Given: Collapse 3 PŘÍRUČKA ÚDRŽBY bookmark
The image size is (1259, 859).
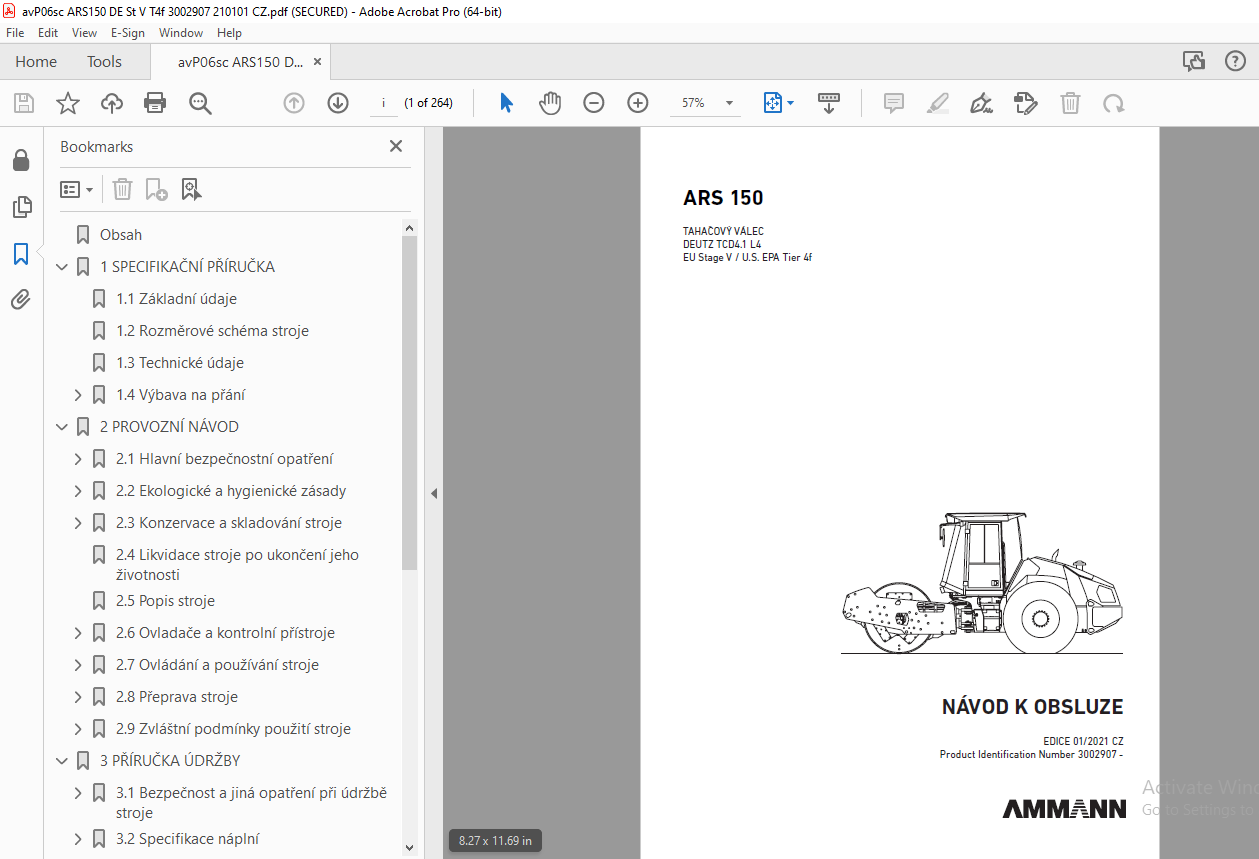Looking at the screenshot, I should click(62, 761).
